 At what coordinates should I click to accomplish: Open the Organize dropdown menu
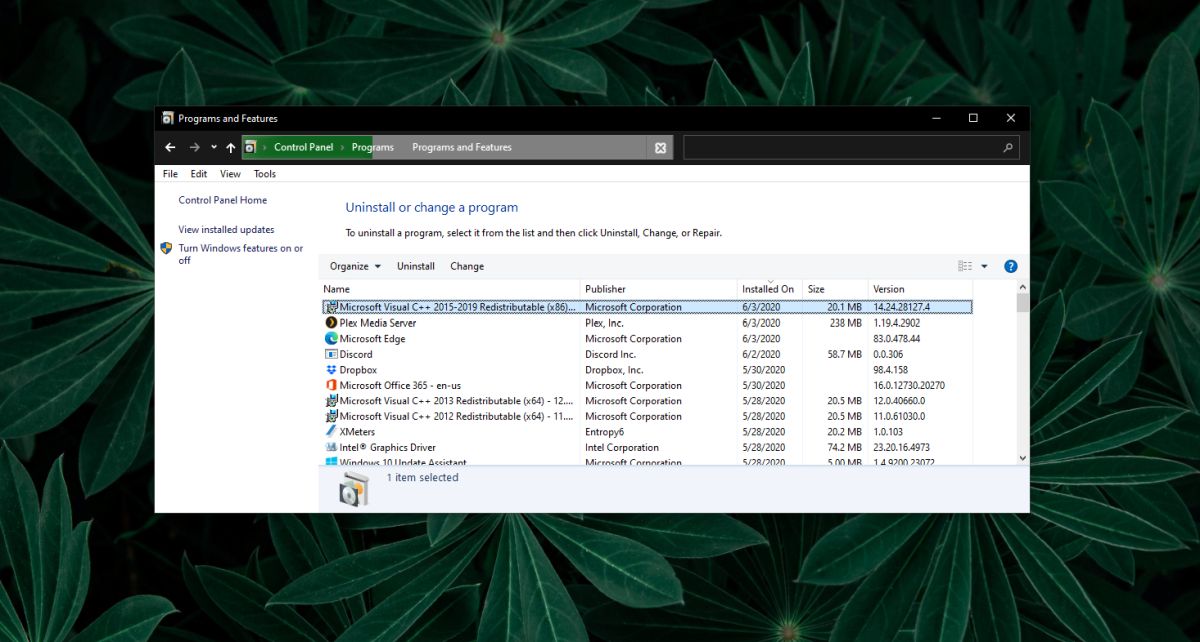pos(352,266)
